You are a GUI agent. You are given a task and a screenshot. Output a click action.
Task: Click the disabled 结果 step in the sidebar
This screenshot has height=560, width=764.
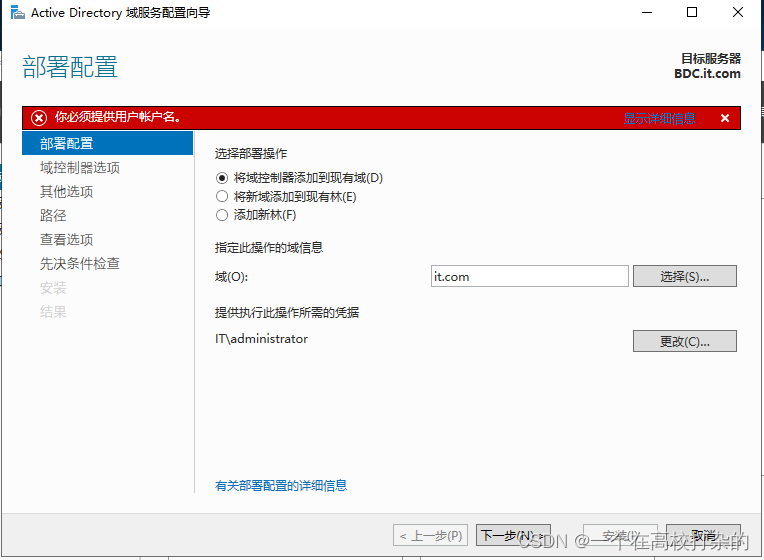coord(53,311)
